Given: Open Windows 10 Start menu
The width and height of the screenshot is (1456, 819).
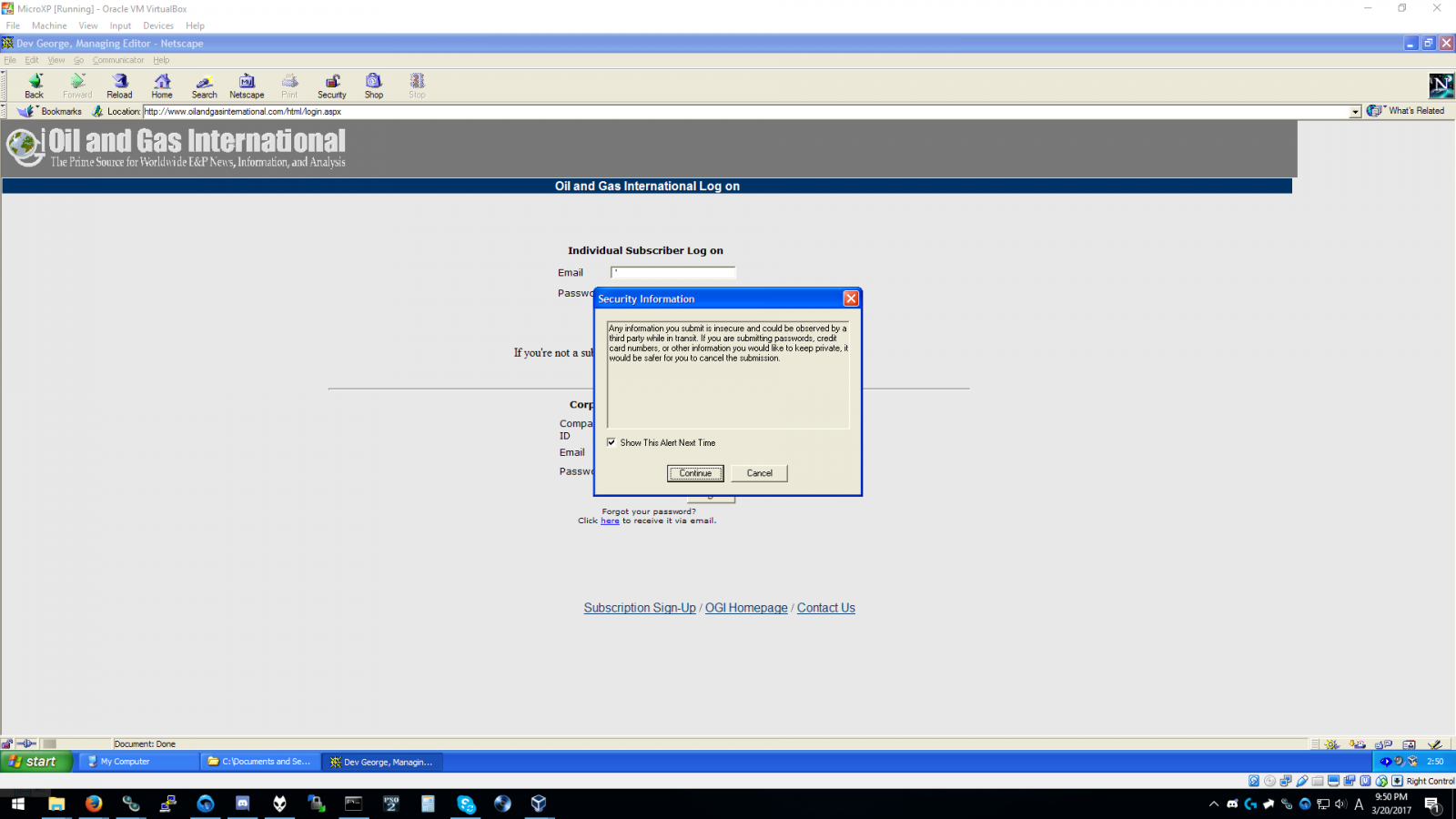Looking at the screenshot, I should (x=18, y=804).
